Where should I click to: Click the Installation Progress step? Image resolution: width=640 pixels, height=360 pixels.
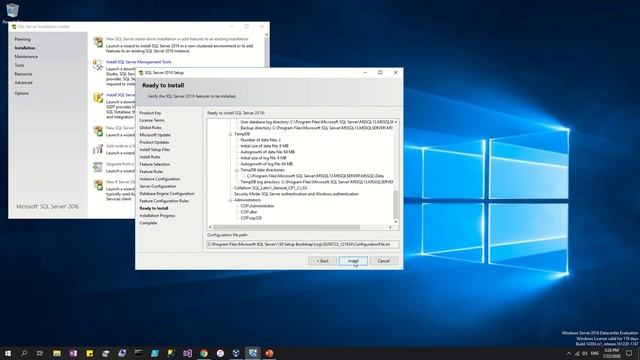(x=157, y=216)
